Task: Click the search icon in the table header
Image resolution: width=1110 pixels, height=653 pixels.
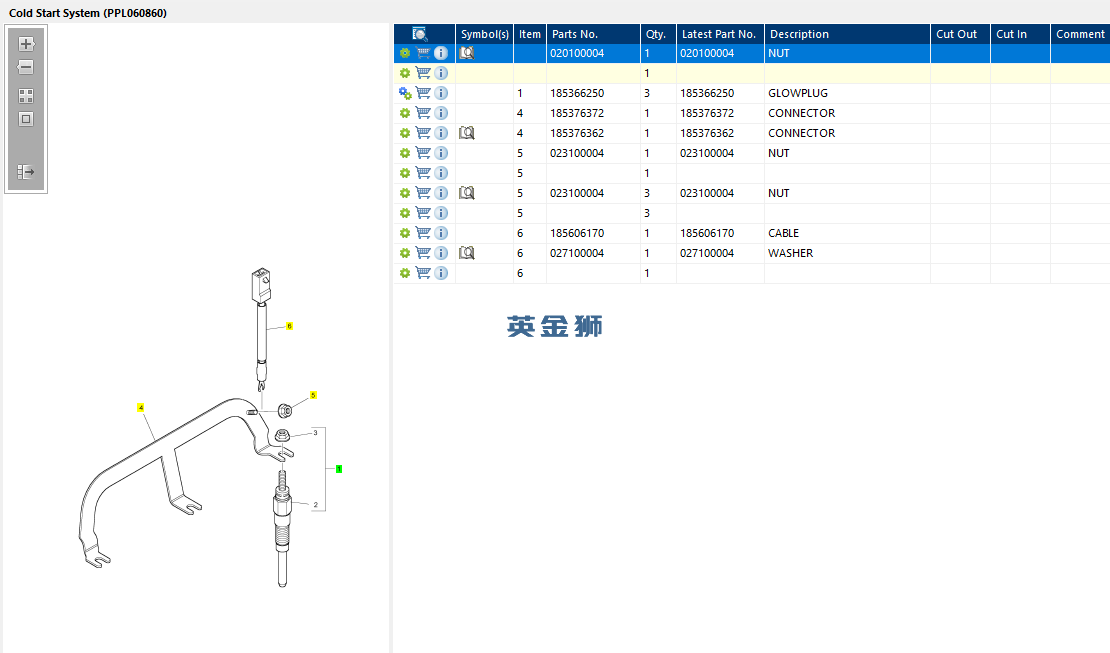Action: click(x=420, y=34)
